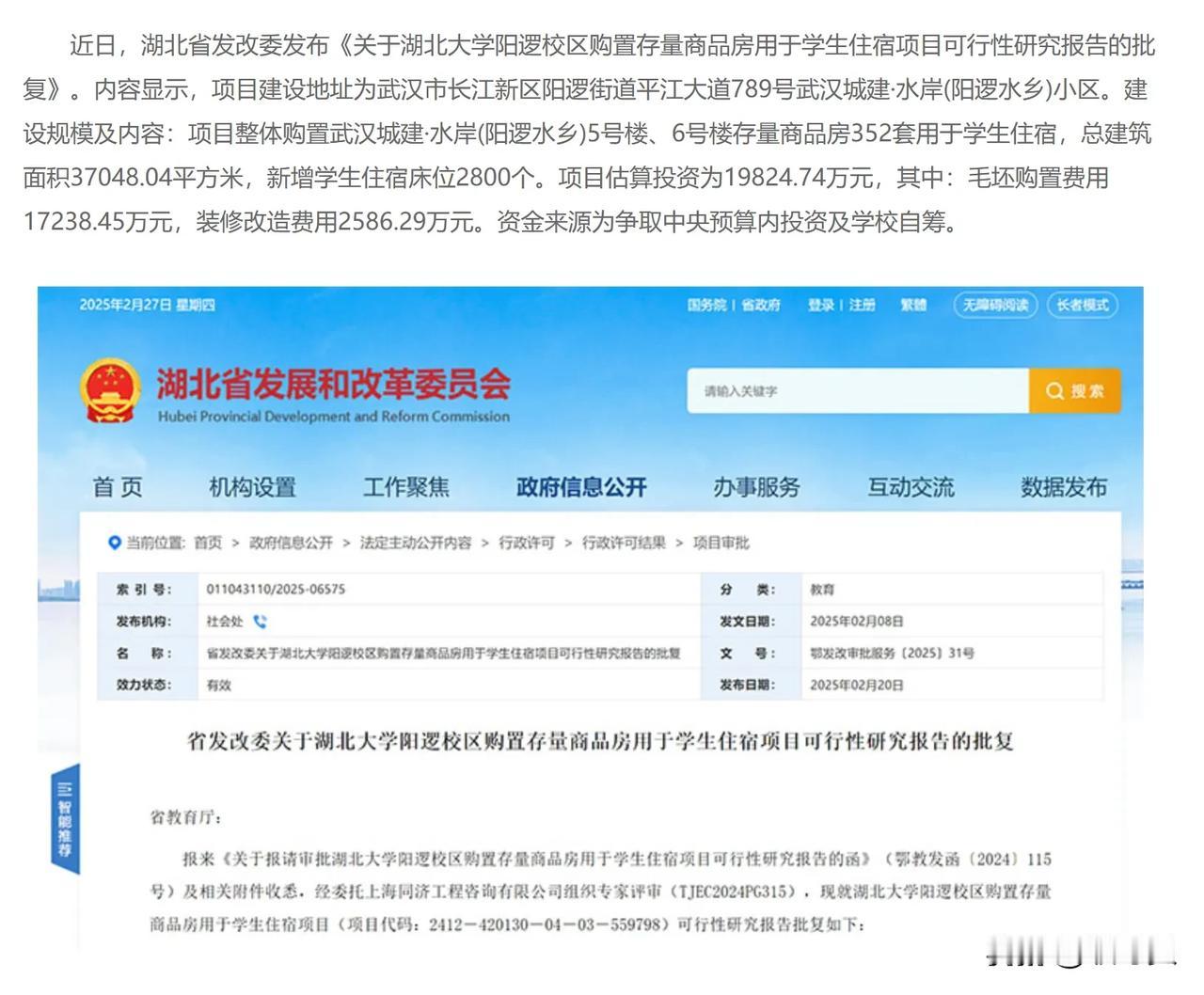Click 行政许可结果 breadcrumb link
The height and width of the screenshot is (995, 1204).
coord(624,543)
